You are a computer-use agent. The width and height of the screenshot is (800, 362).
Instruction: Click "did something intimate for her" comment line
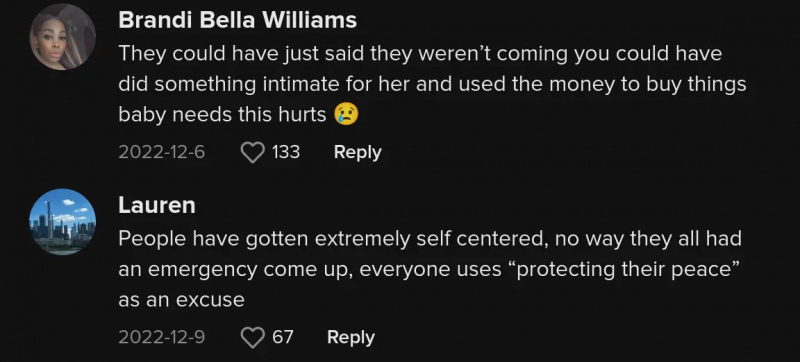pos(432,84)
